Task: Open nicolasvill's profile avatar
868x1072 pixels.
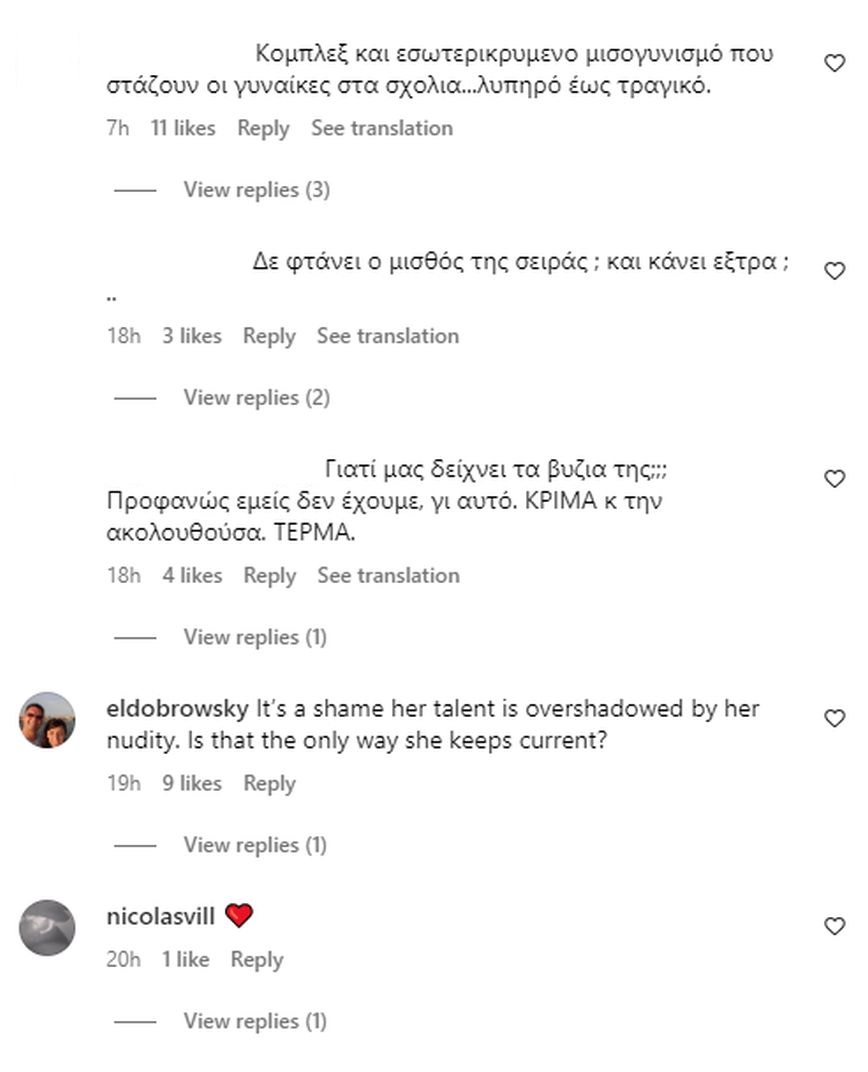Action: (x=47, y=928)
